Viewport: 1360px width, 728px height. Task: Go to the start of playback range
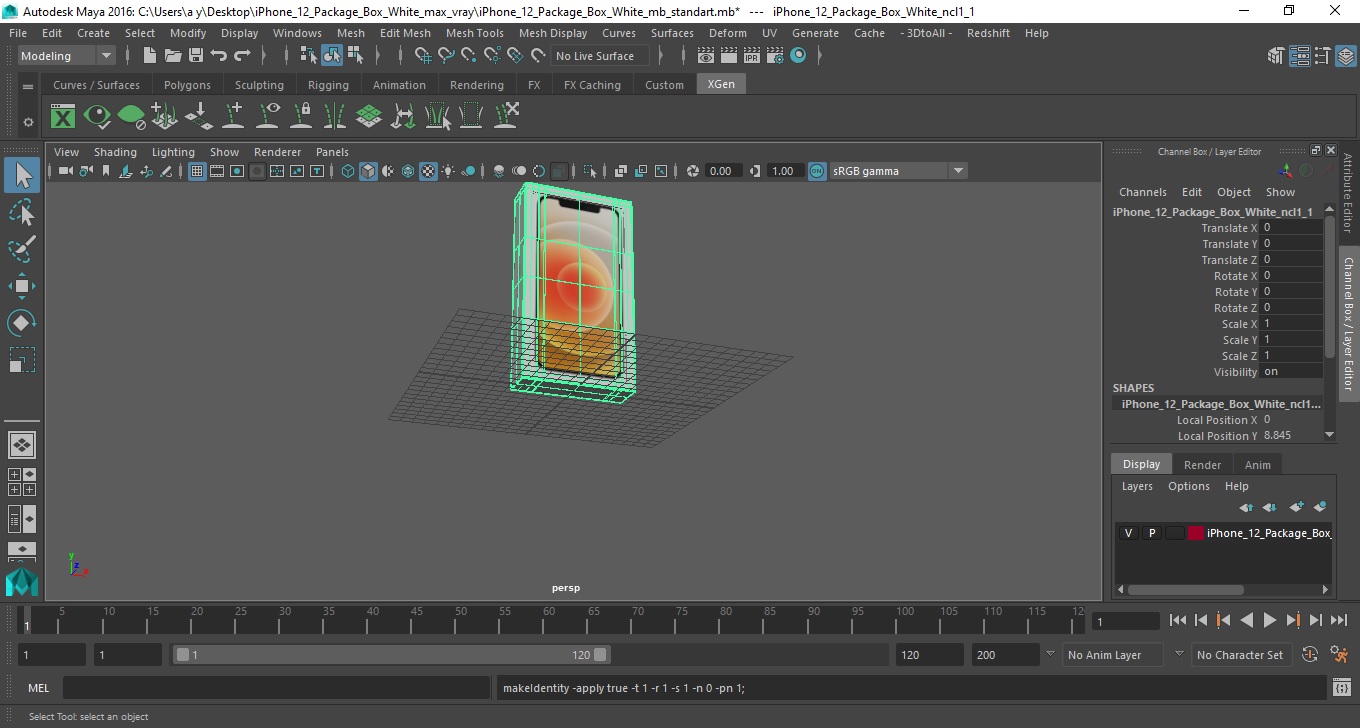tap(1178, 621)
